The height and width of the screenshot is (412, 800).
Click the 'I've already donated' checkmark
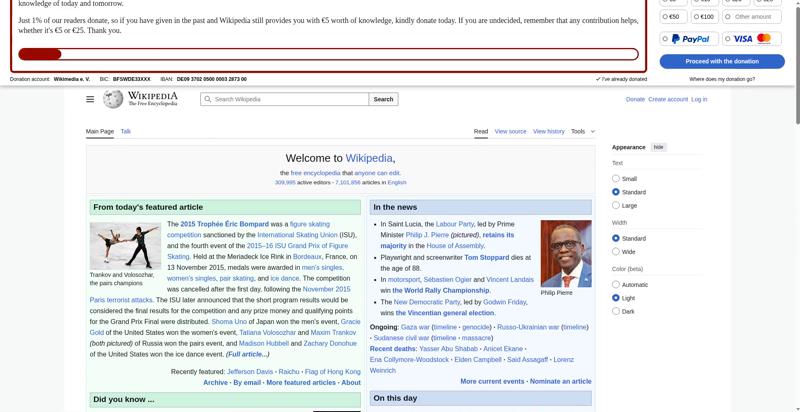(x=598, y=79)
